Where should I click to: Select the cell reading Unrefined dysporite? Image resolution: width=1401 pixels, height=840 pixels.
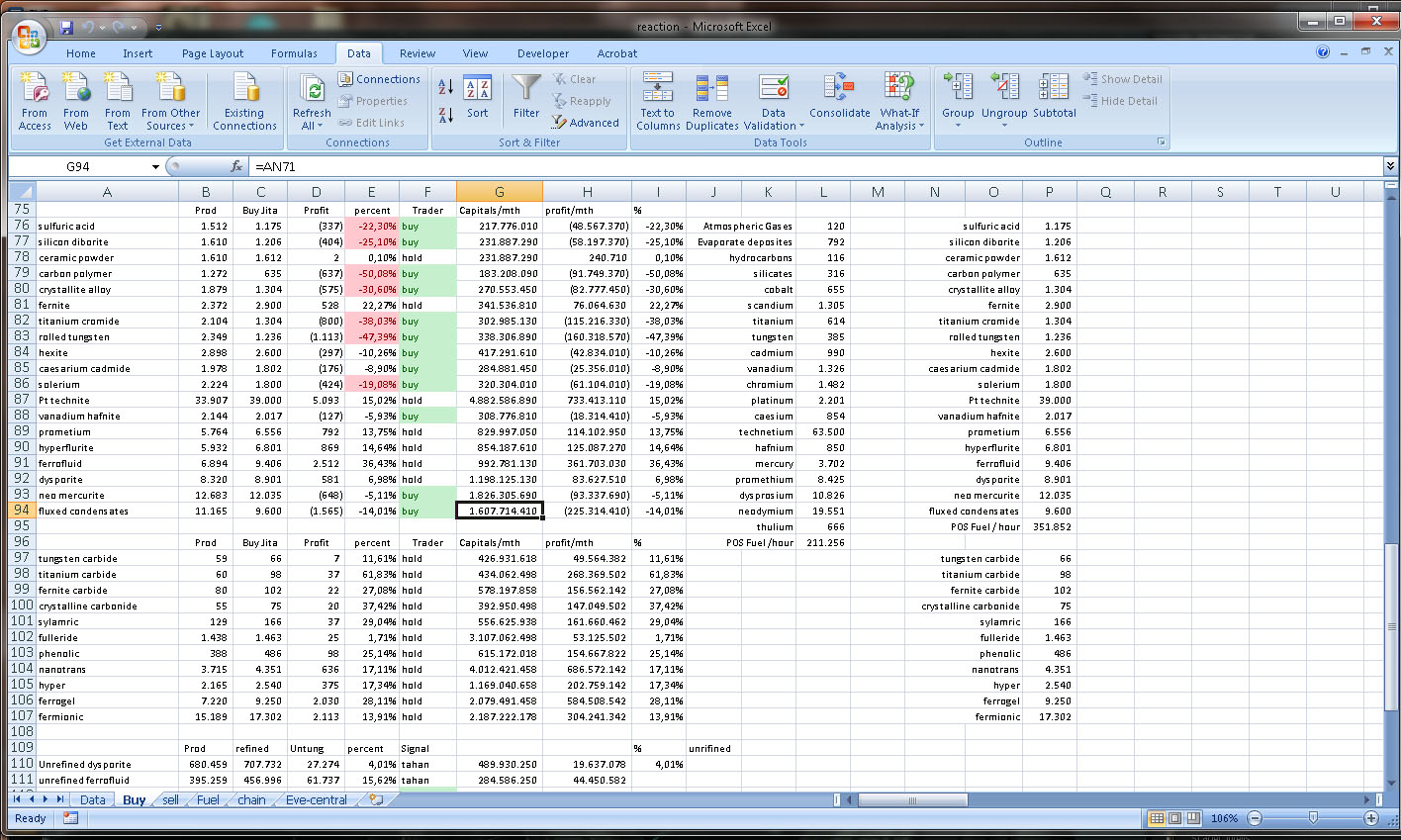coord(107,764)
